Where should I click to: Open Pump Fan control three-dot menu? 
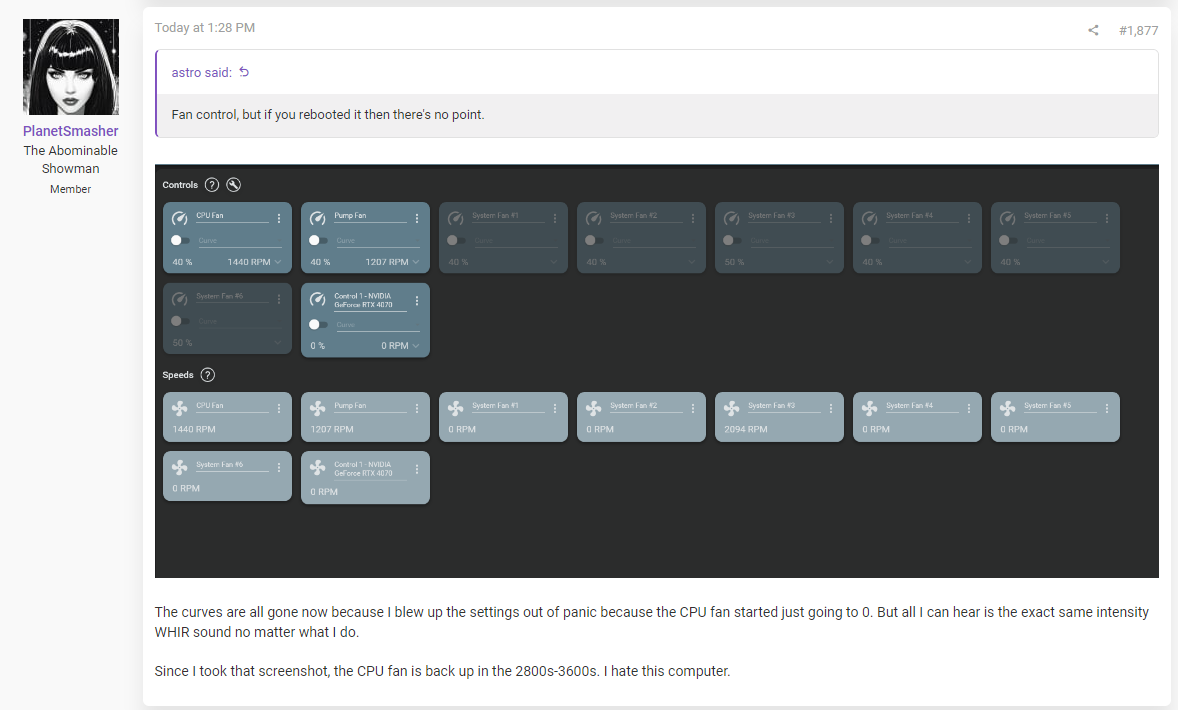tap(417, 218)
